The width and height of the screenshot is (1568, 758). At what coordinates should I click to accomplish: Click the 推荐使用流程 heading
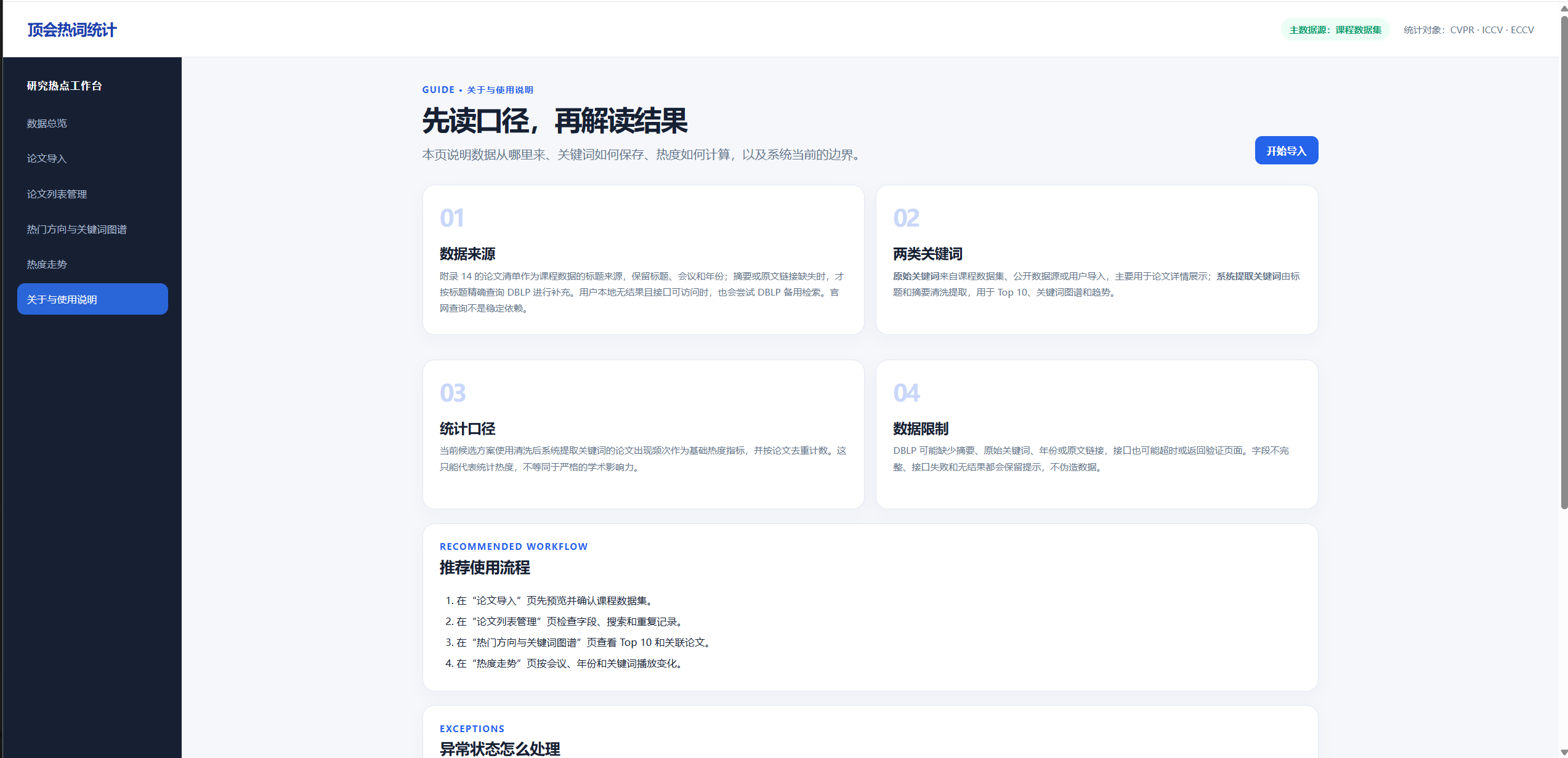coord(485,567)
